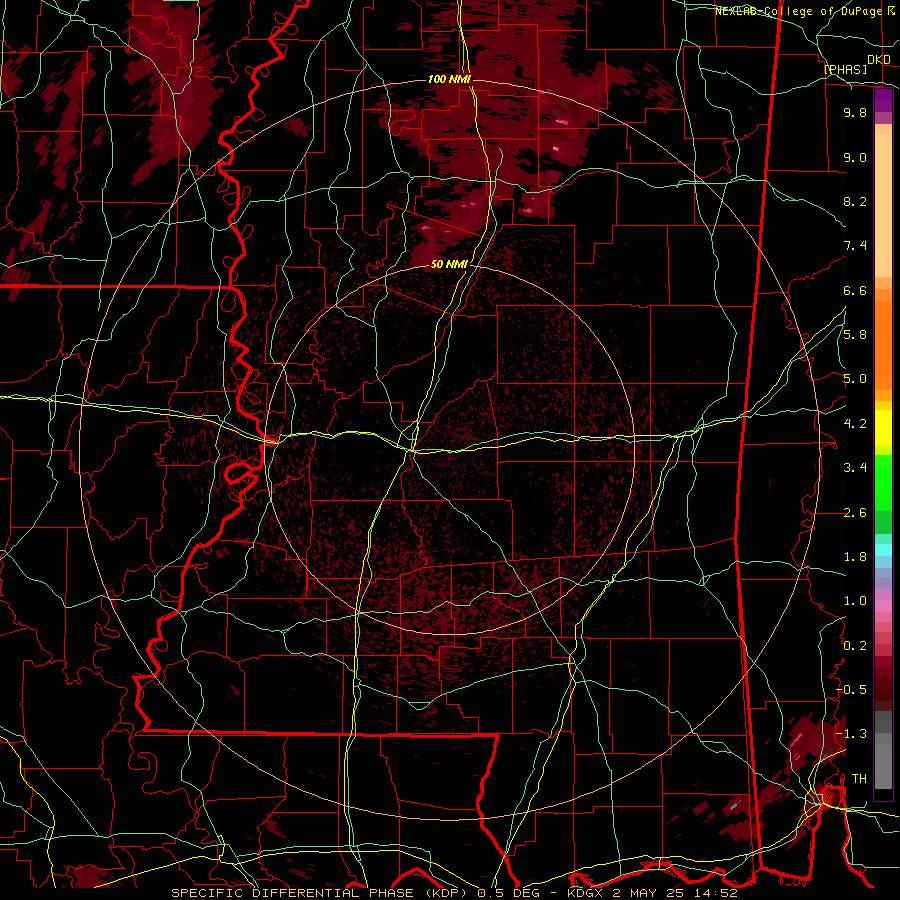This screenshot has width=900, height=900.
Task: Click the 5.0 scale value
Action: [x=855, y=379]
